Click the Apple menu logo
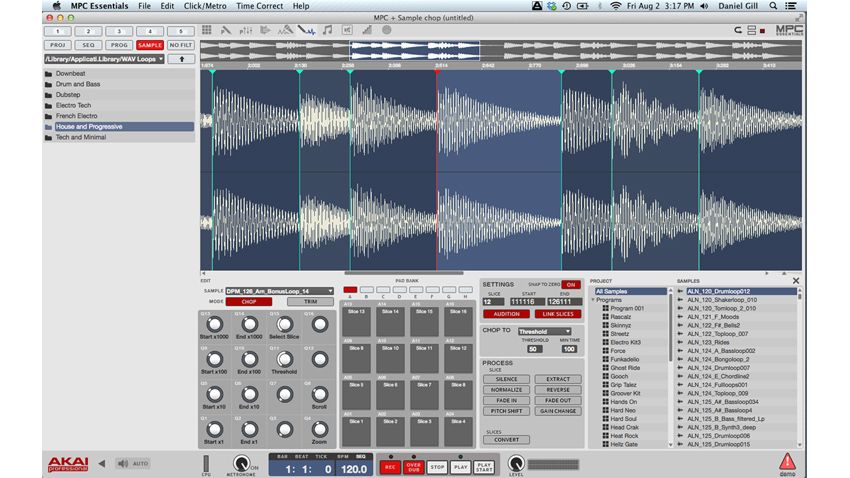850x478 pixels. [56, 6]
